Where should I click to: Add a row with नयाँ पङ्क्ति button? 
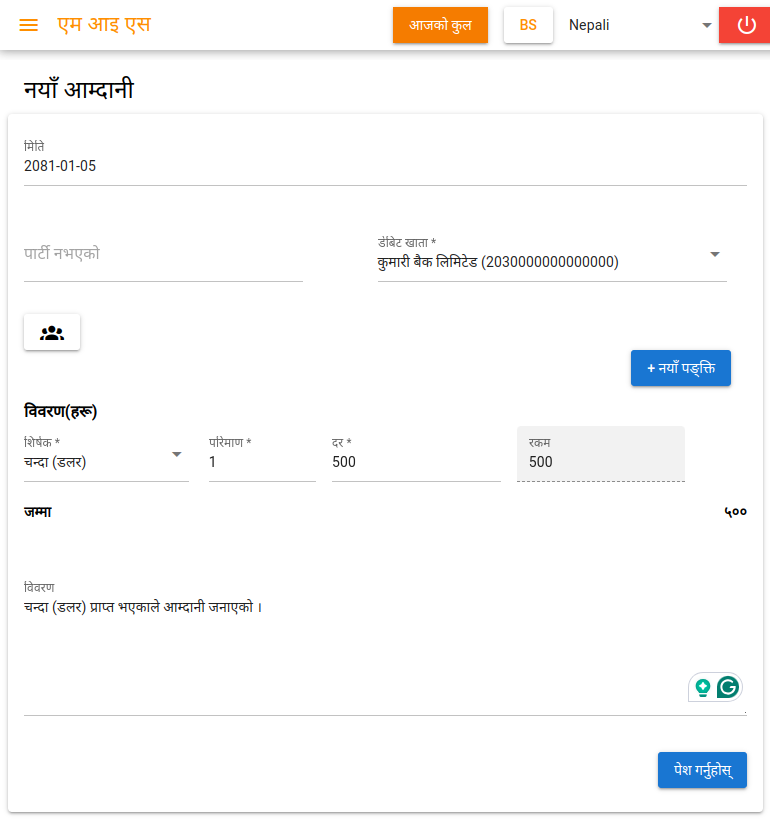coord(681,368)
